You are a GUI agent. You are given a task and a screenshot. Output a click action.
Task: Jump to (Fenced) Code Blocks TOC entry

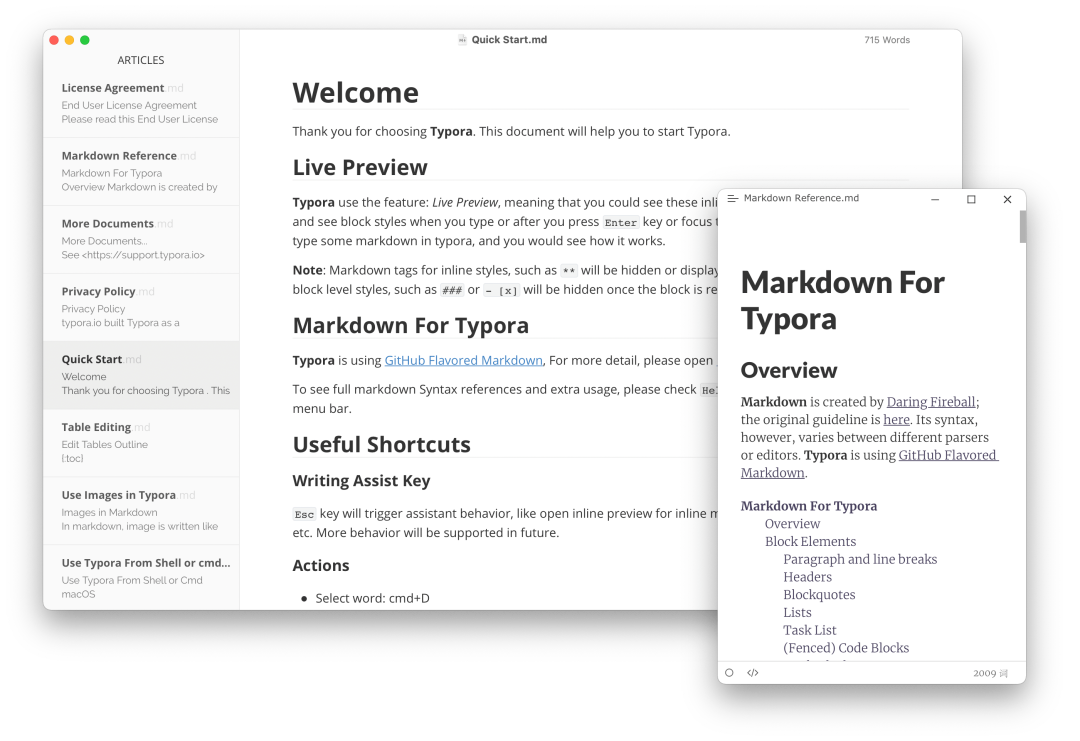tap(846, 648)
